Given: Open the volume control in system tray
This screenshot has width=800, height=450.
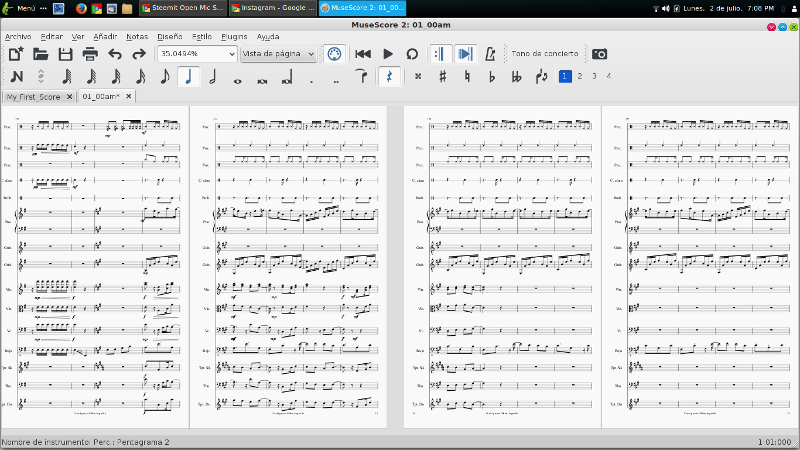Looking at the screenshot, I should 666,8.
